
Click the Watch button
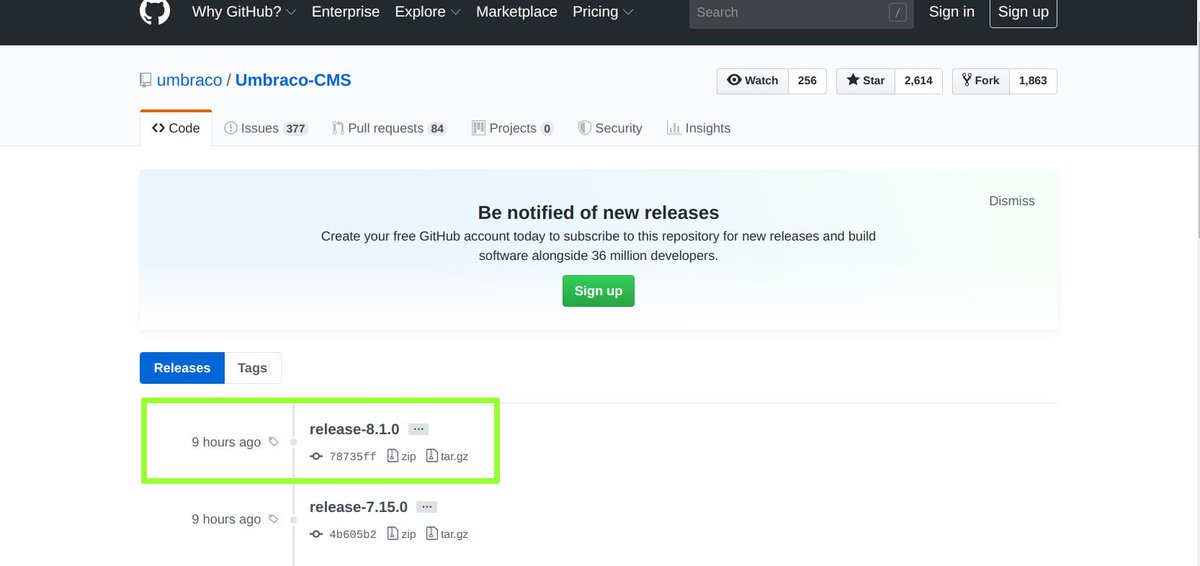753,81
